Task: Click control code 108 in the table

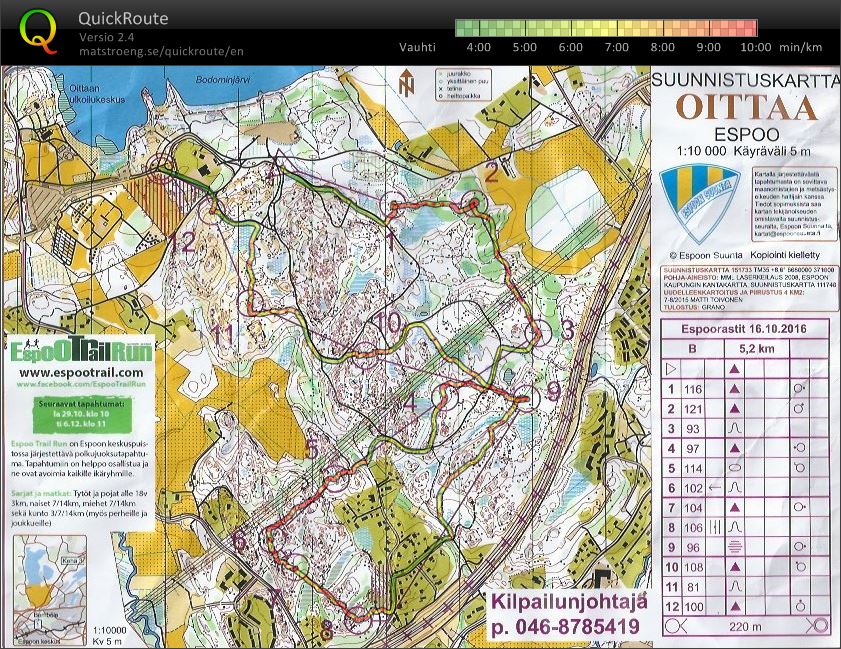Action: click(693, 567)
